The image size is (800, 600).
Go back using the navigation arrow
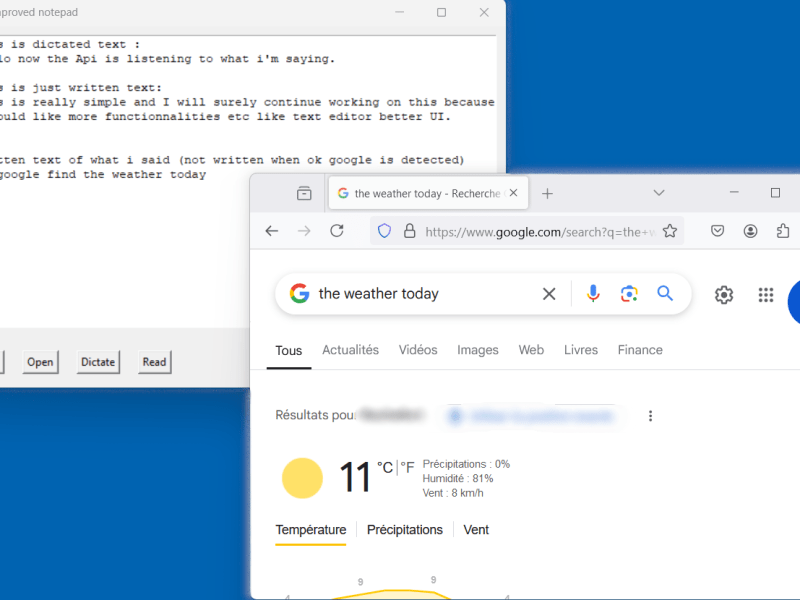[271, 230]
